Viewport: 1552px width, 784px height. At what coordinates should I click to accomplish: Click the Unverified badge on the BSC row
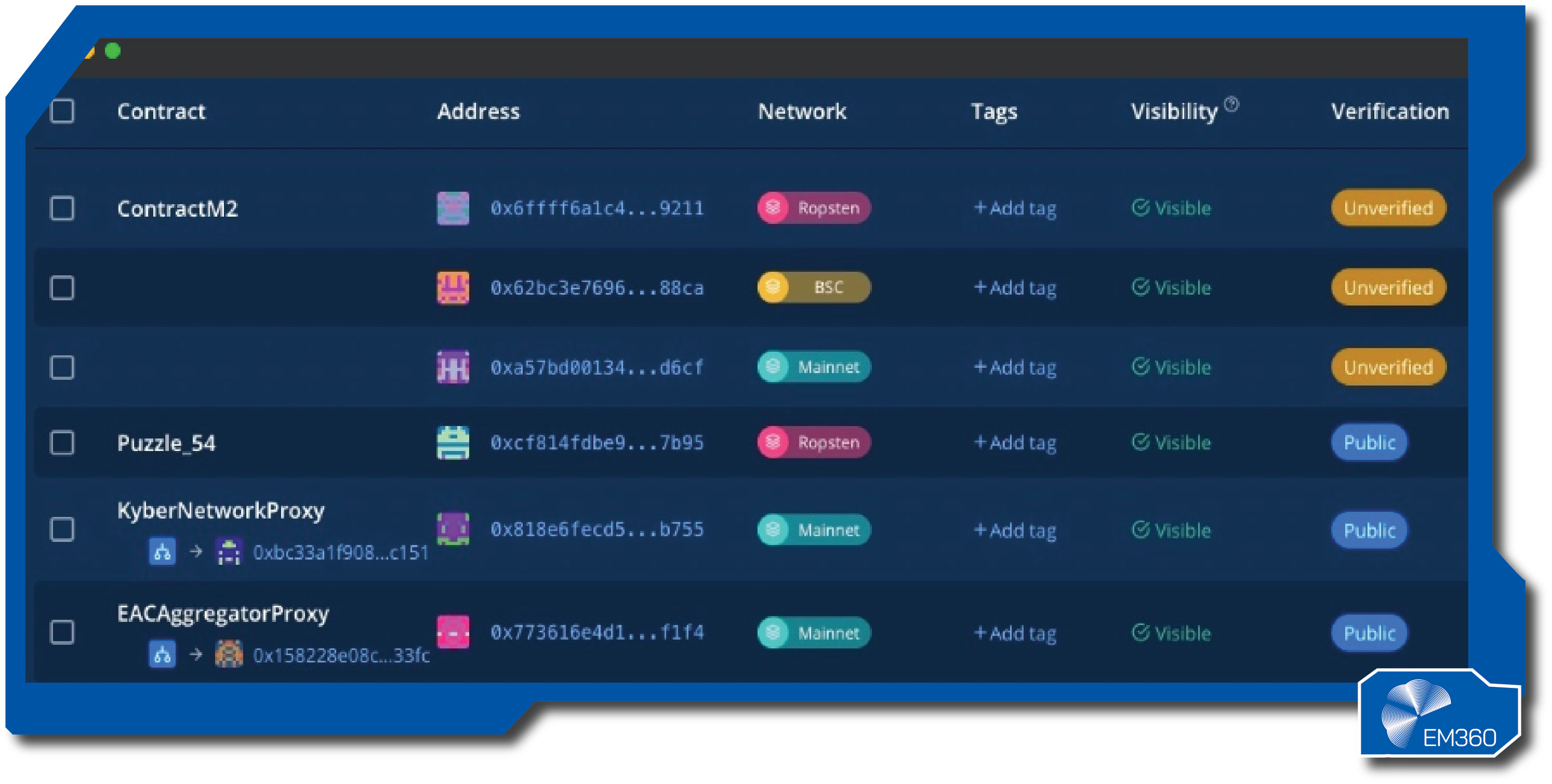point(1387,288)
